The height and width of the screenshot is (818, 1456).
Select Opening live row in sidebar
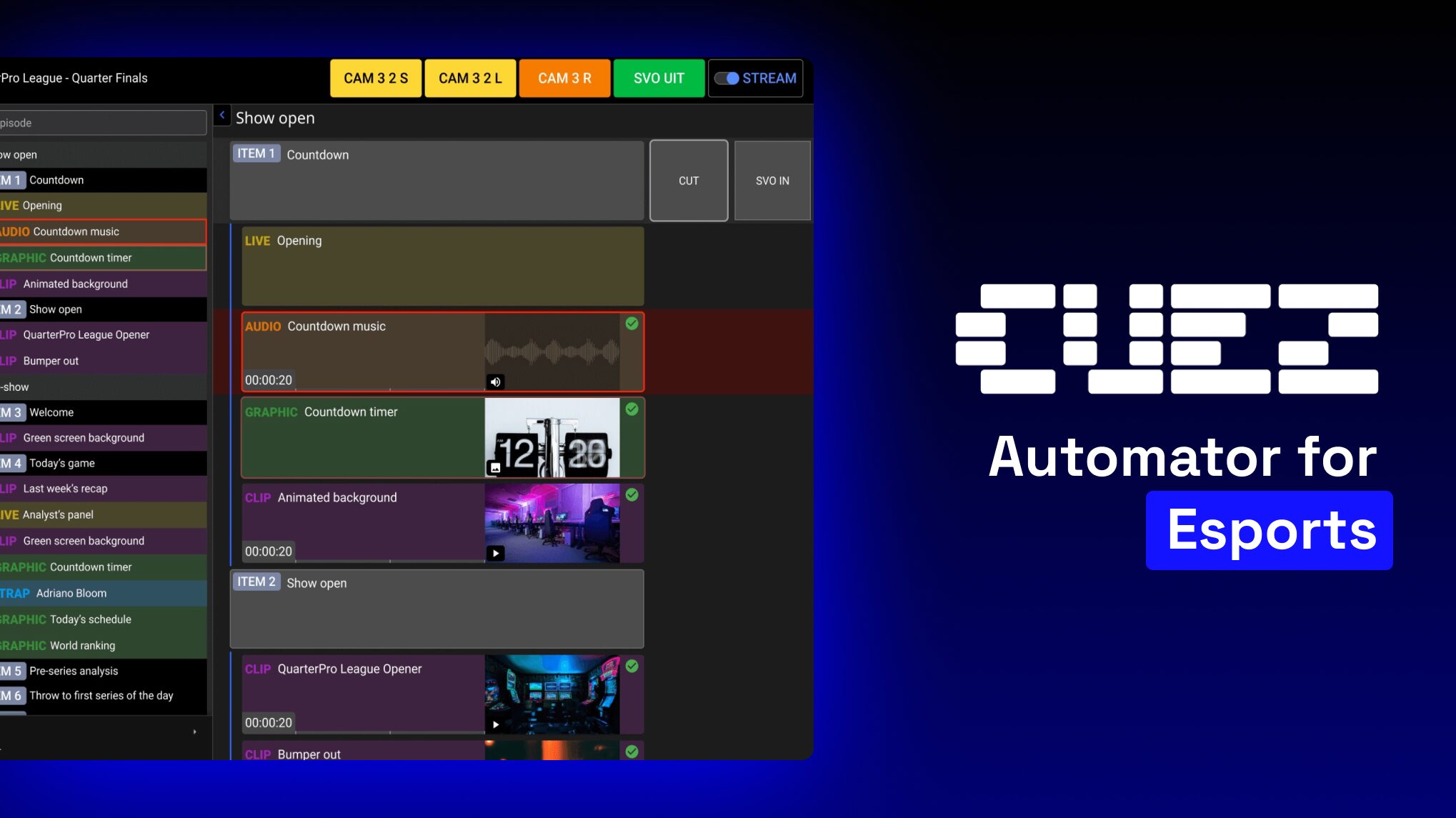(103, 206)
